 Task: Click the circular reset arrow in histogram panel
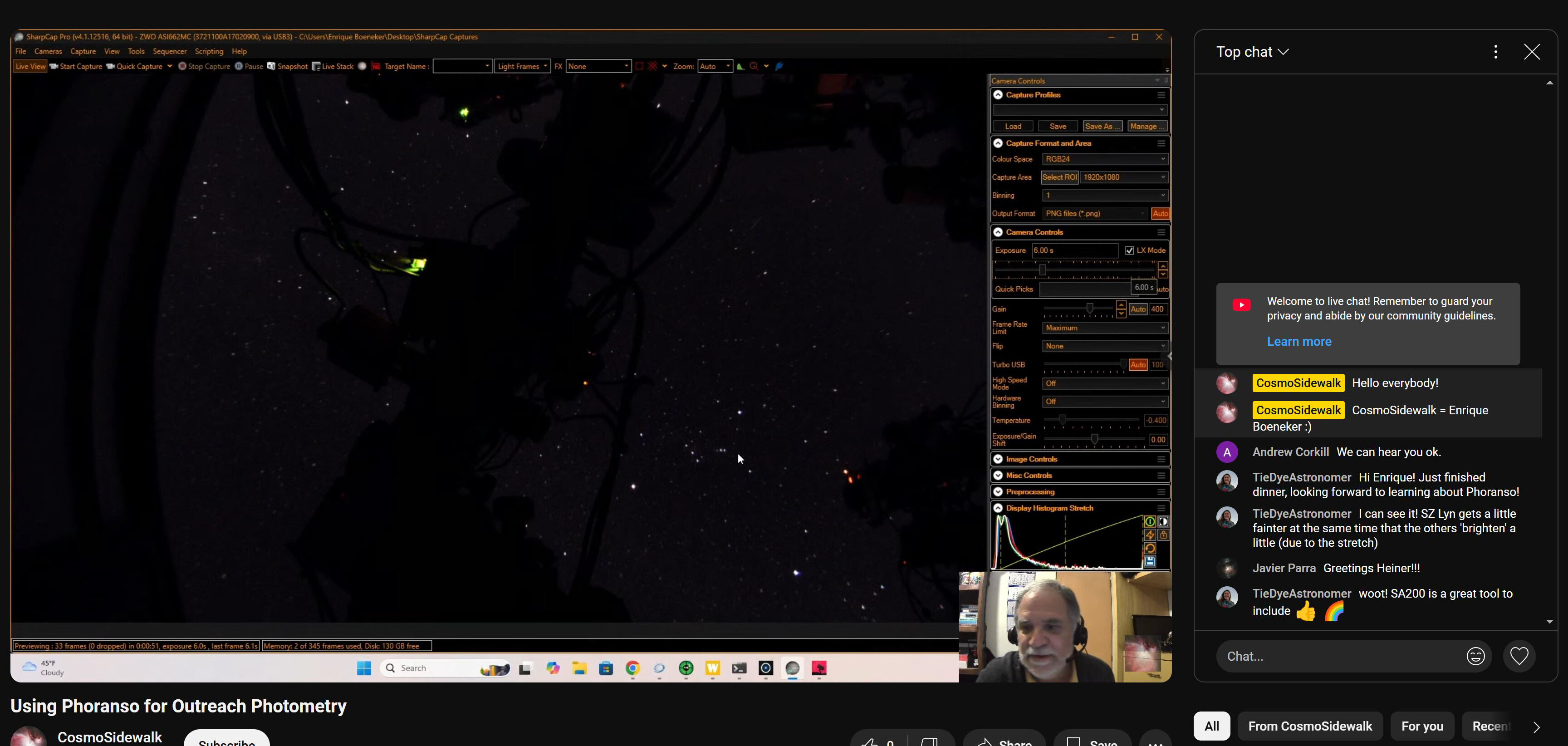coord(1150,548)
